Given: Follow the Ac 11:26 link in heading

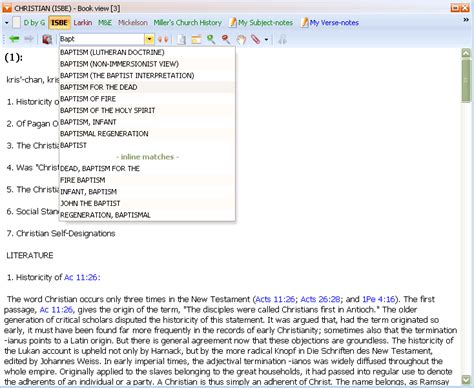Looking at the screenshot, I should [82, 277].
